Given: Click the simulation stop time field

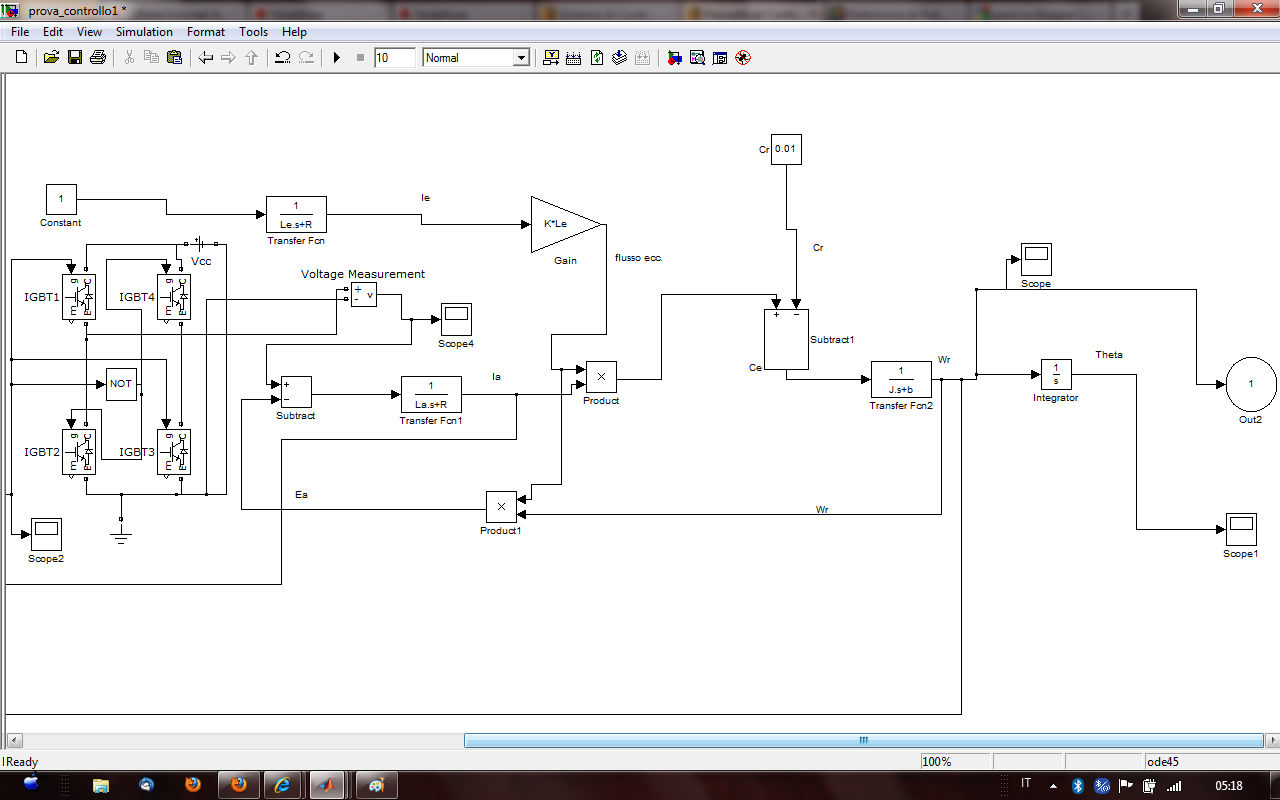Looking at the screenshot, I should click(394, 58).
